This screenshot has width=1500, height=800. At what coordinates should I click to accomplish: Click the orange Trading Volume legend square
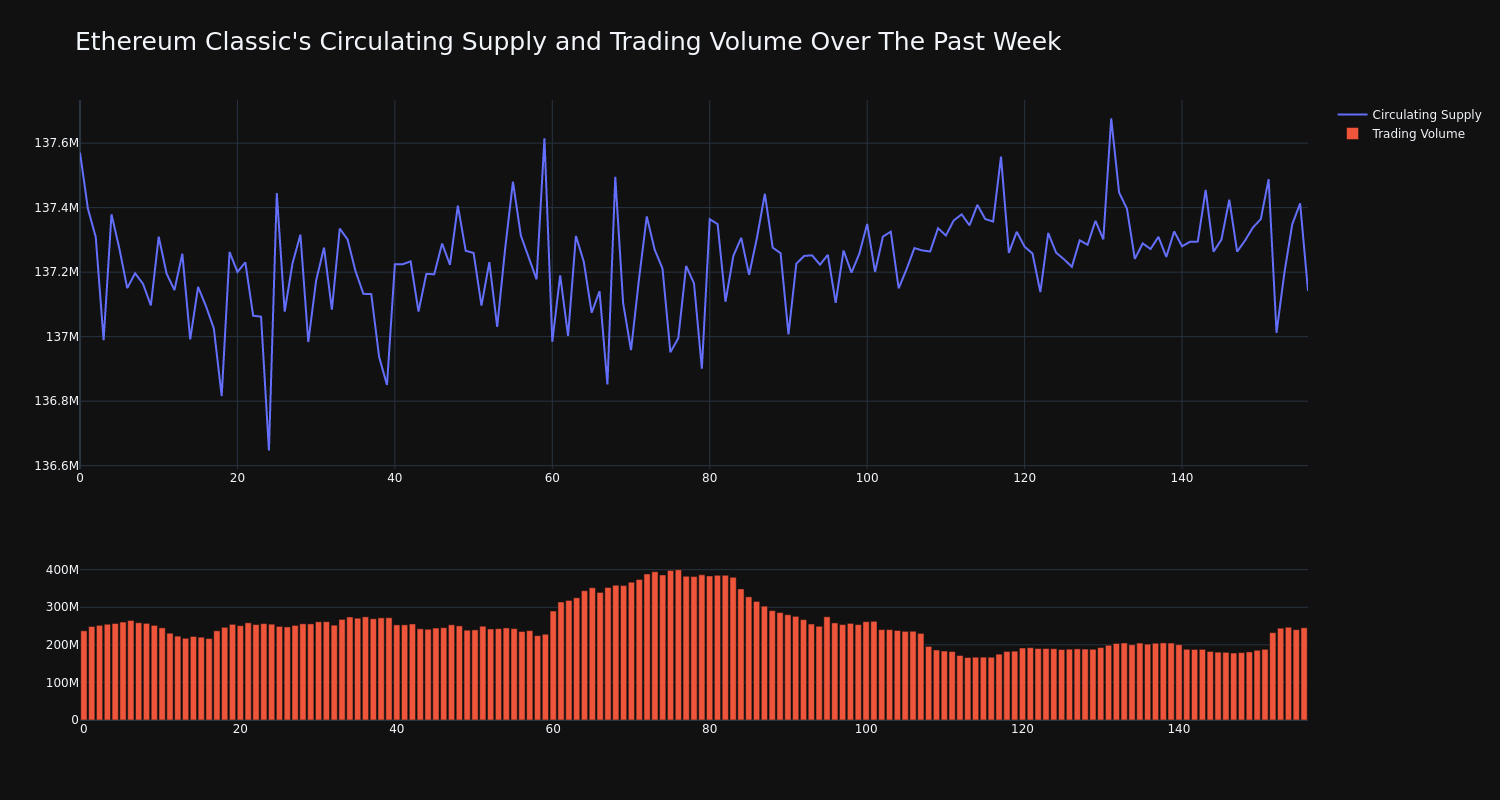point(1352,134)
